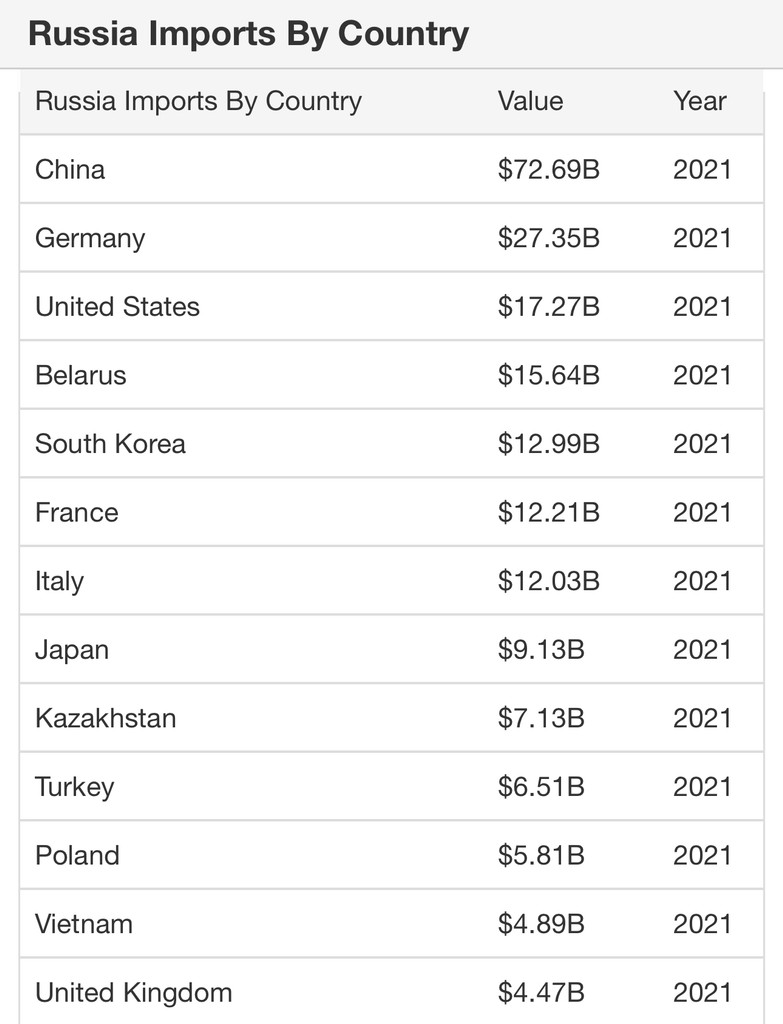
Task: Click the Russia Imports By Country column header
Action: [x=199, y=102]
